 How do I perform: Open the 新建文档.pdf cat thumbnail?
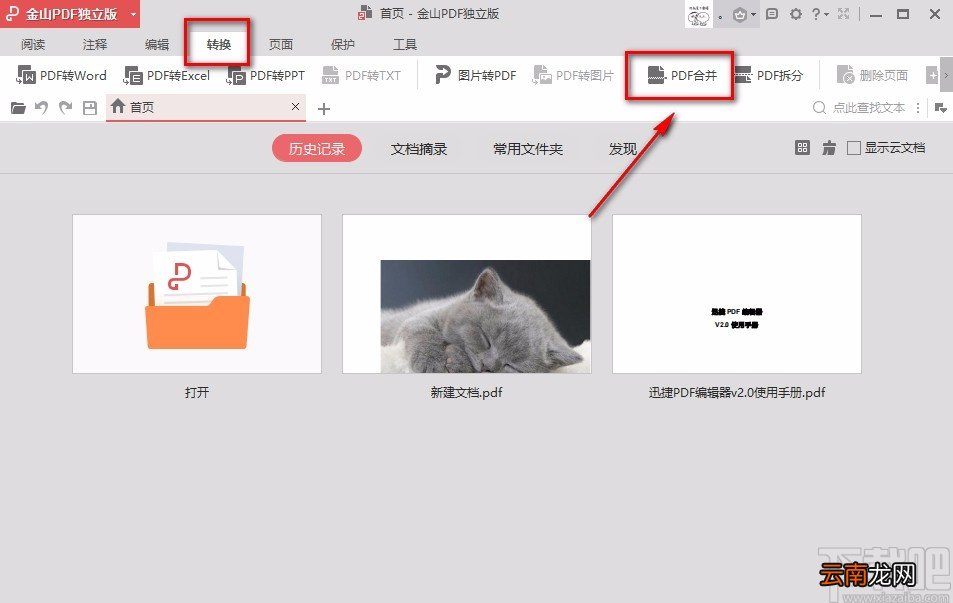coord(467,294)
